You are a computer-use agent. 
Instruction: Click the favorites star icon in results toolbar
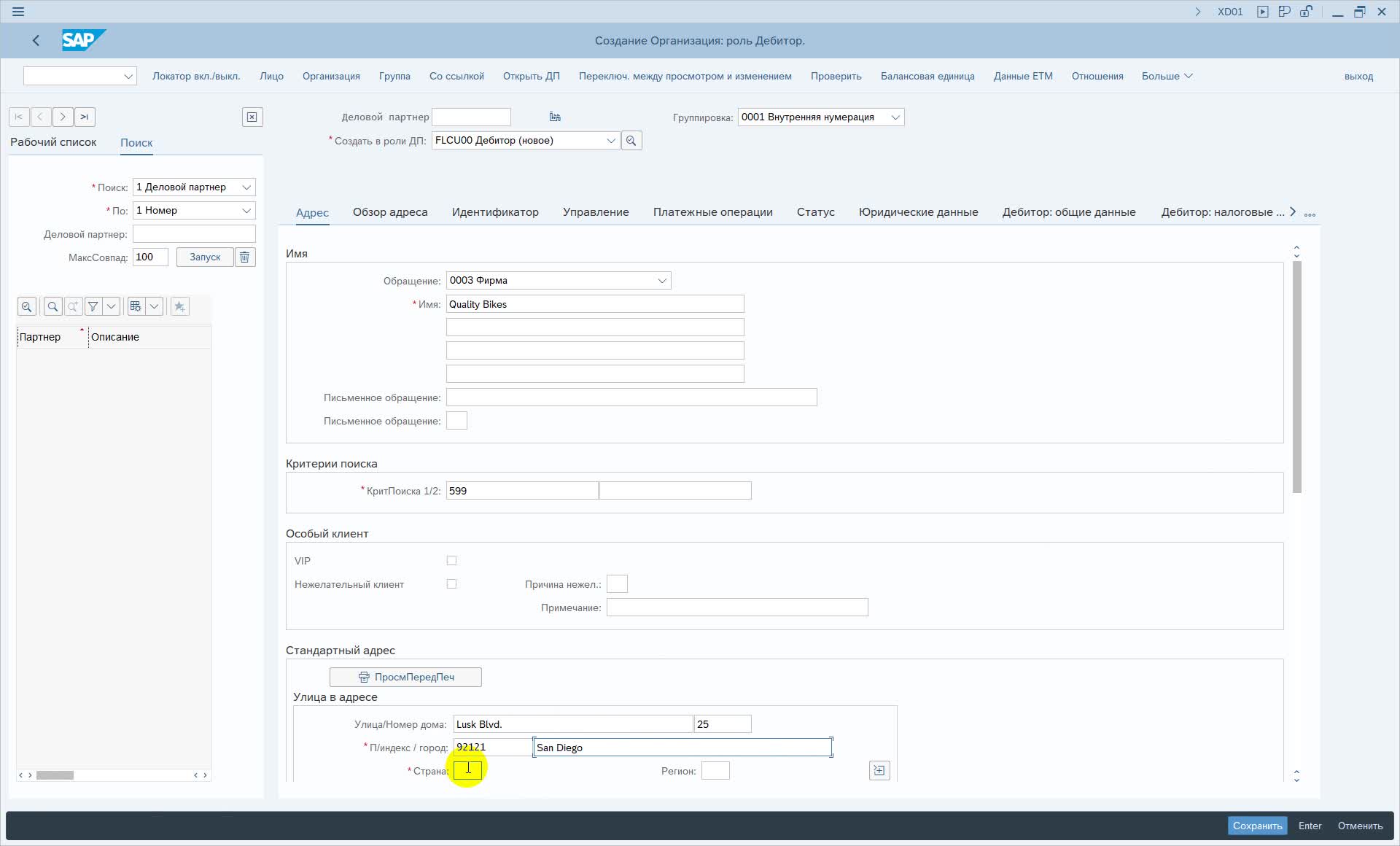180,307
